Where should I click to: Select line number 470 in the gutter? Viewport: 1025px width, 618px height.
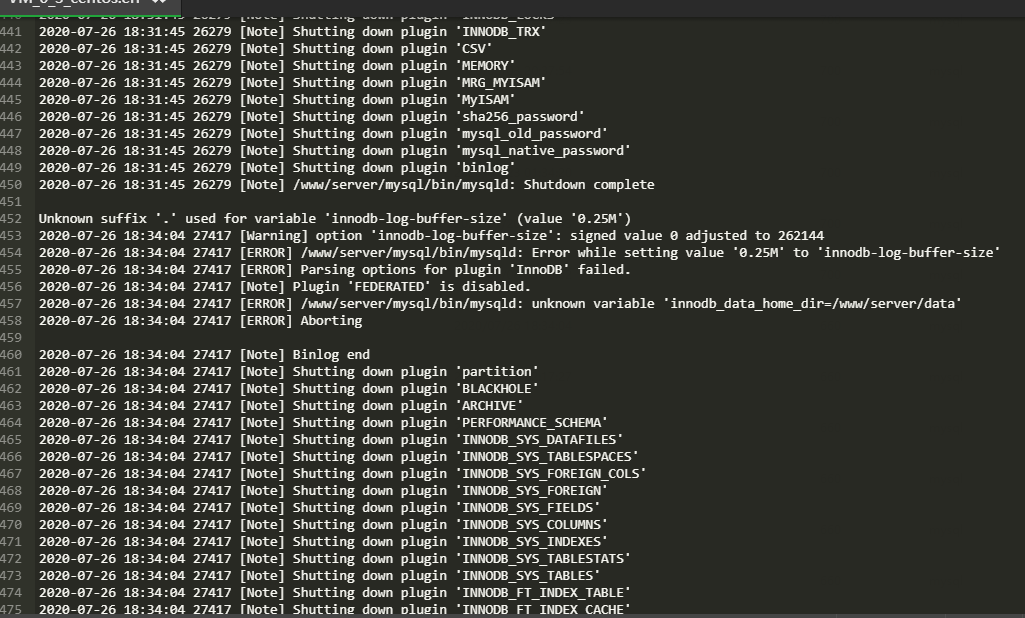[x=11, y=524]
